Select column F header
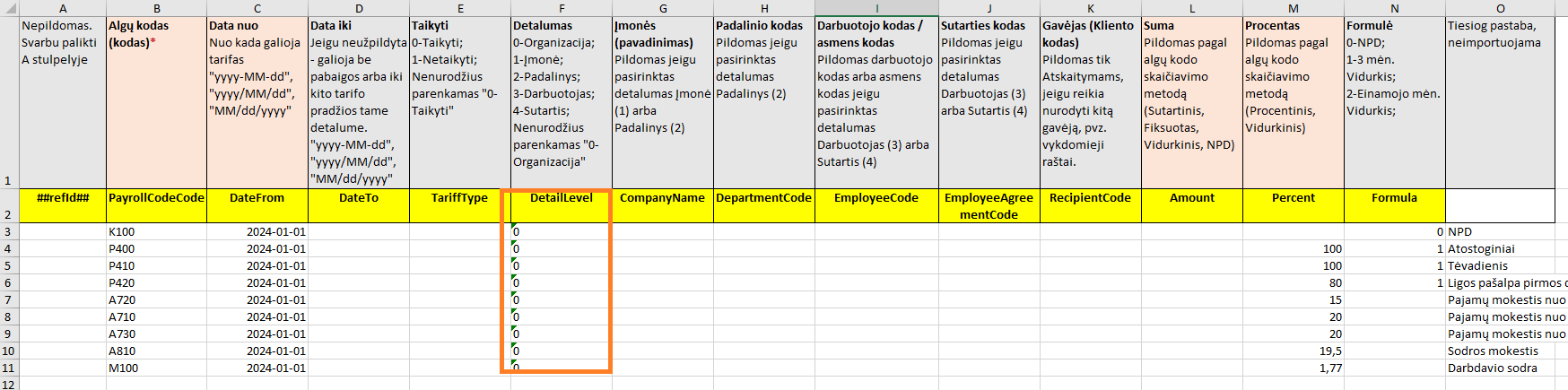The width and height of the screenshot is (1568, 390). coord(562,8)
